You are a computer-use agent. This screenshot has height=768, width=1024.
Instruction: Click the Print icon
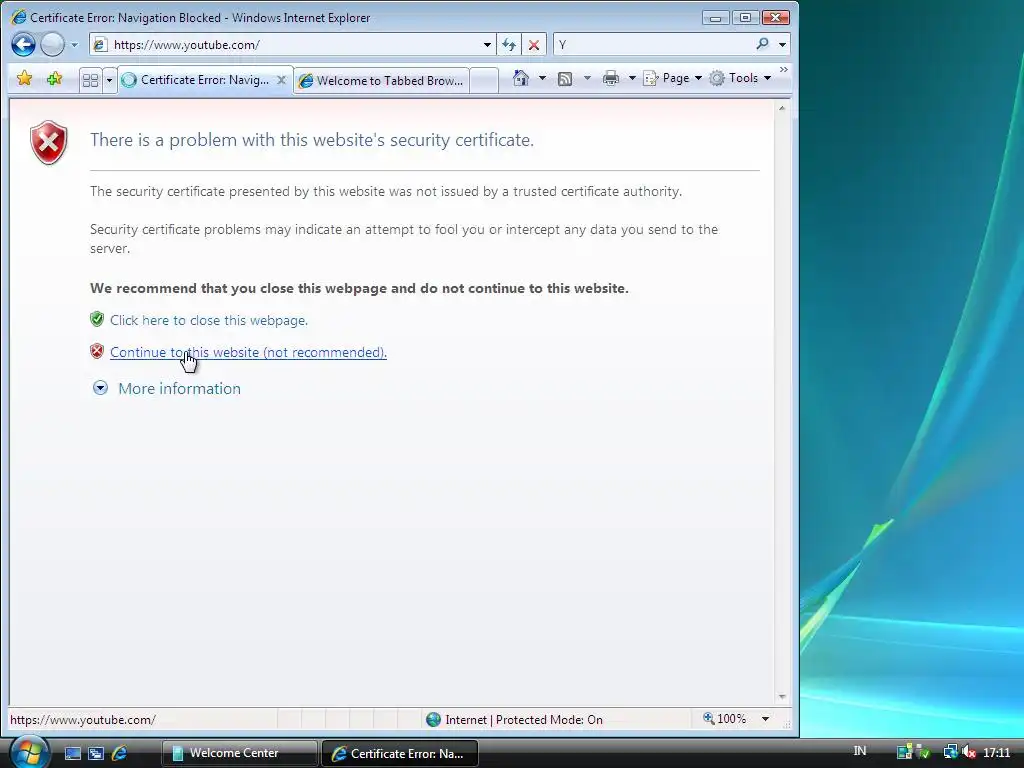611,79
